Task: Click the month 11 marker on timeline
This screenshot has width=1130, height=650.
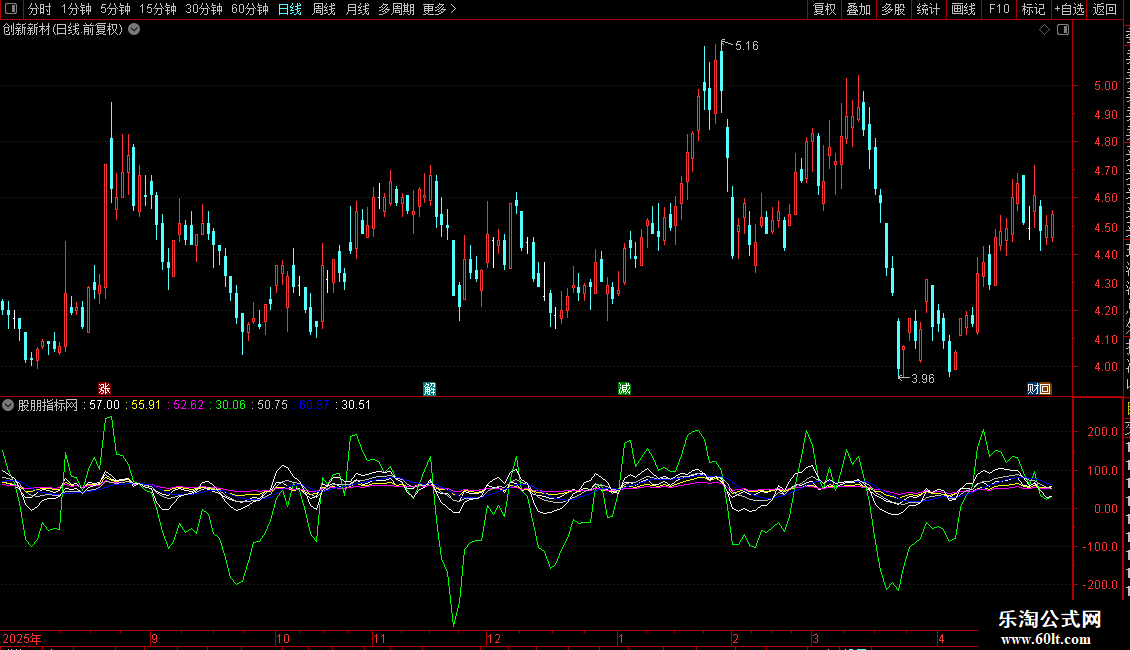Action: [379, 639]
